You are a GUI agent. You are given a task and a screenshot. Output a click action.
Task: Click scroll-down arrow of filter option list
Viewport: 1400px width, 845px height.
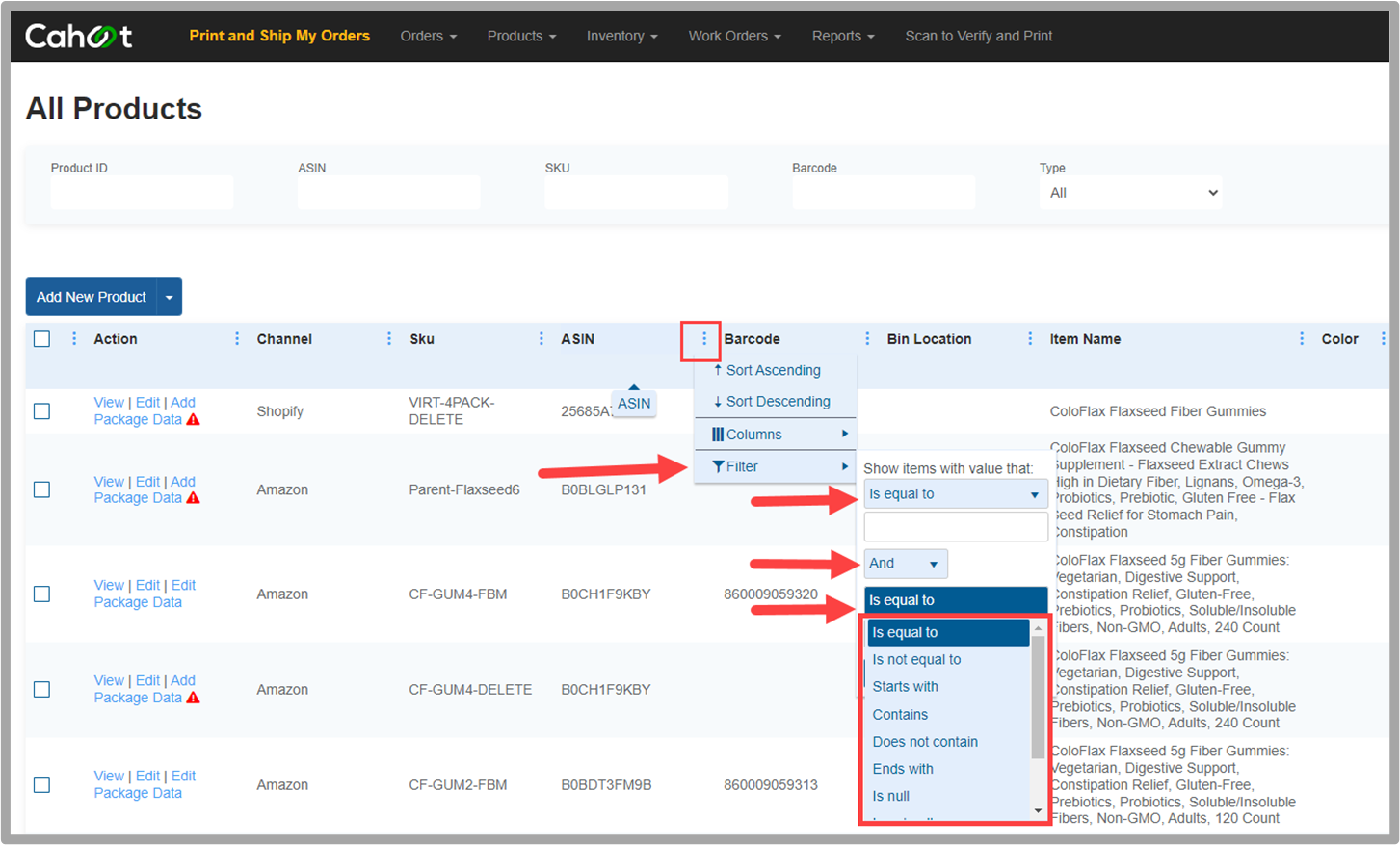tap(1038, 811)
